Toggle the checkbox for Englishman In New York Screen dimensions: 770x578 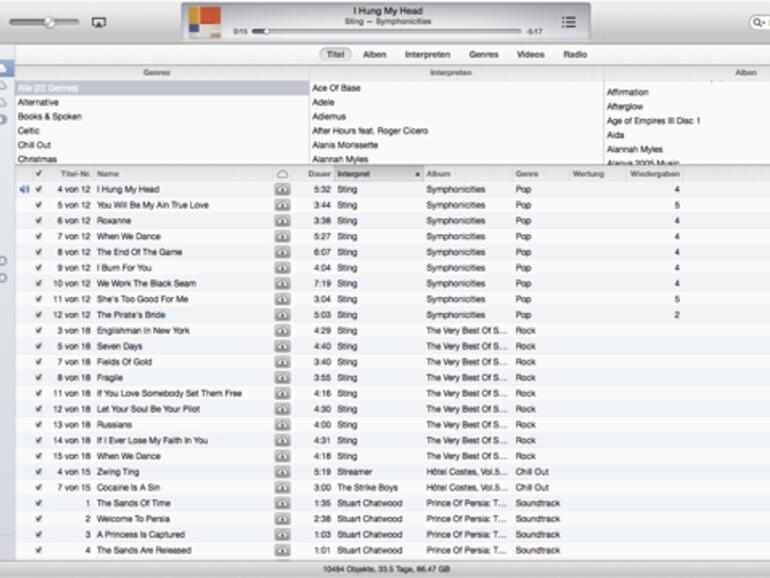click(x=39, y=331)
